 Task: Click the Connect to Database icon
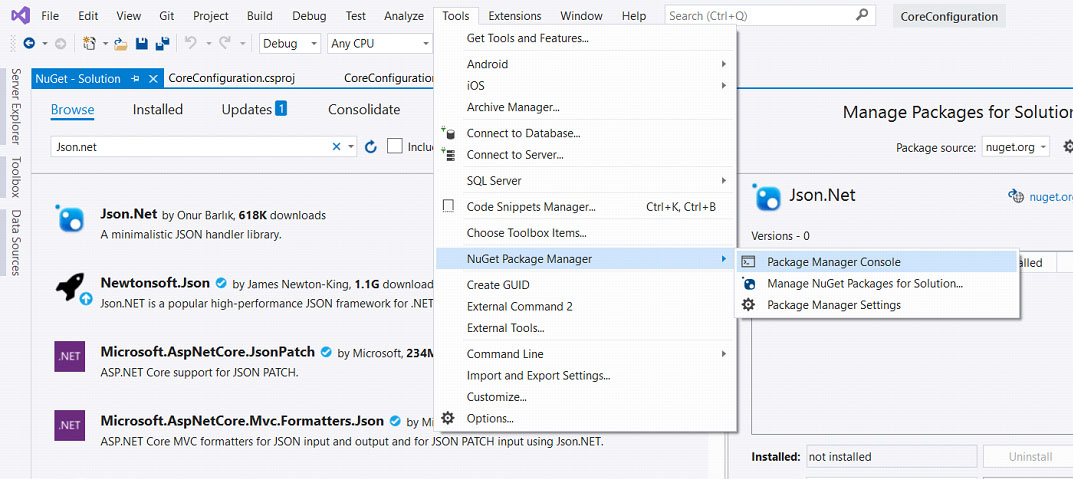point(449,133)
